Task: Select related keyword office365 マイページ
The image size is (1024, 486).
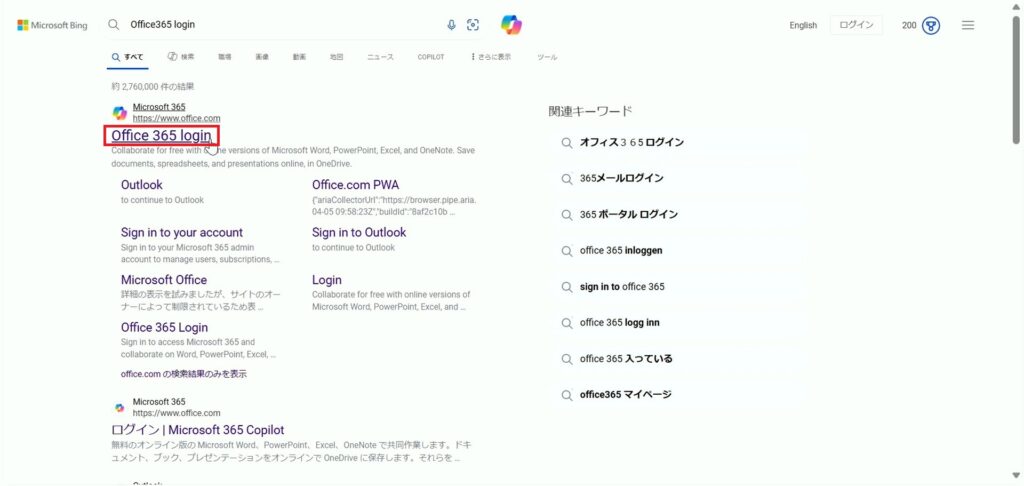Action: pos(626,395)
